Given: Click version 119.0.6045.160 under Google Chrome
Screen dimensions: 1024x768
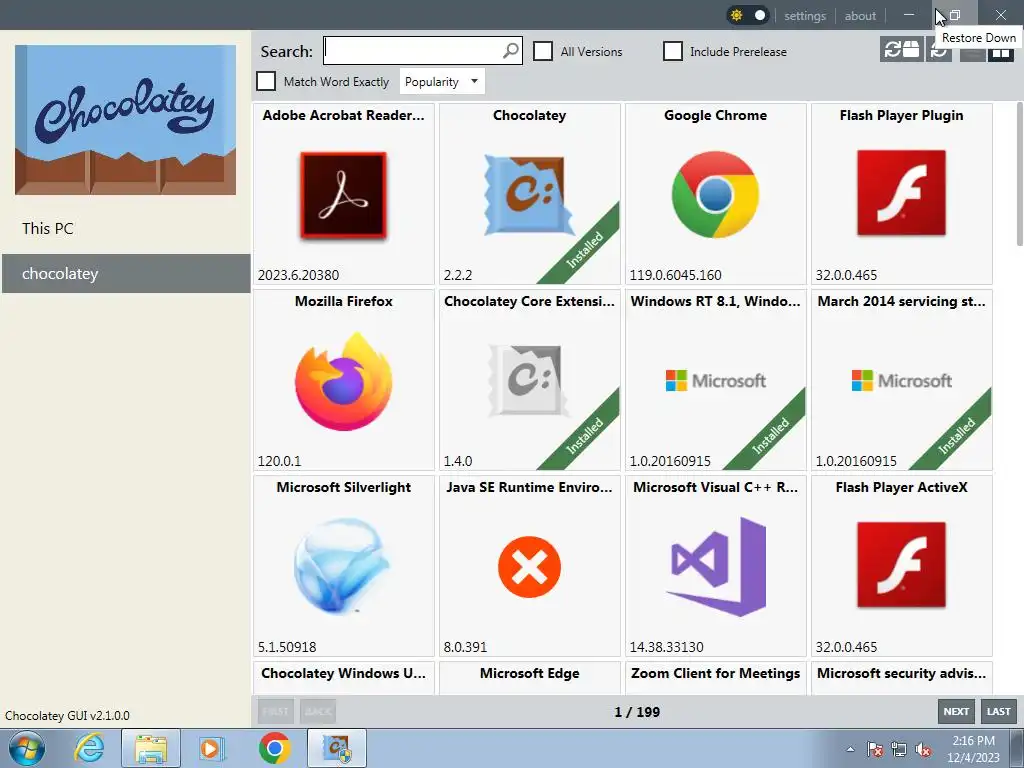Looking at the screenshot, I should point(675,275).
